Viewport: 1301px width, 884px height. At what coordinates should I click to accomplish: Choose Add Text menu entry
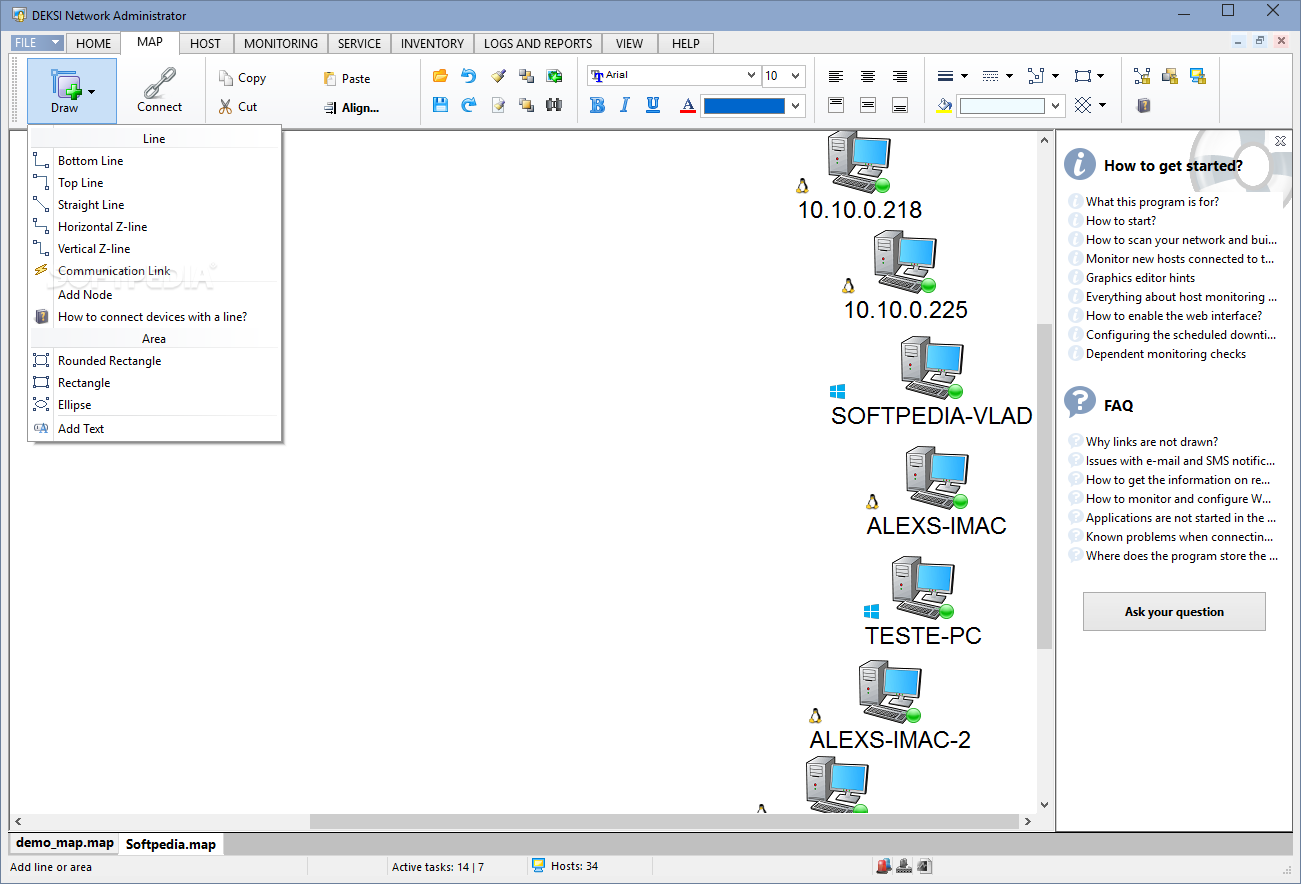[155, 428]
